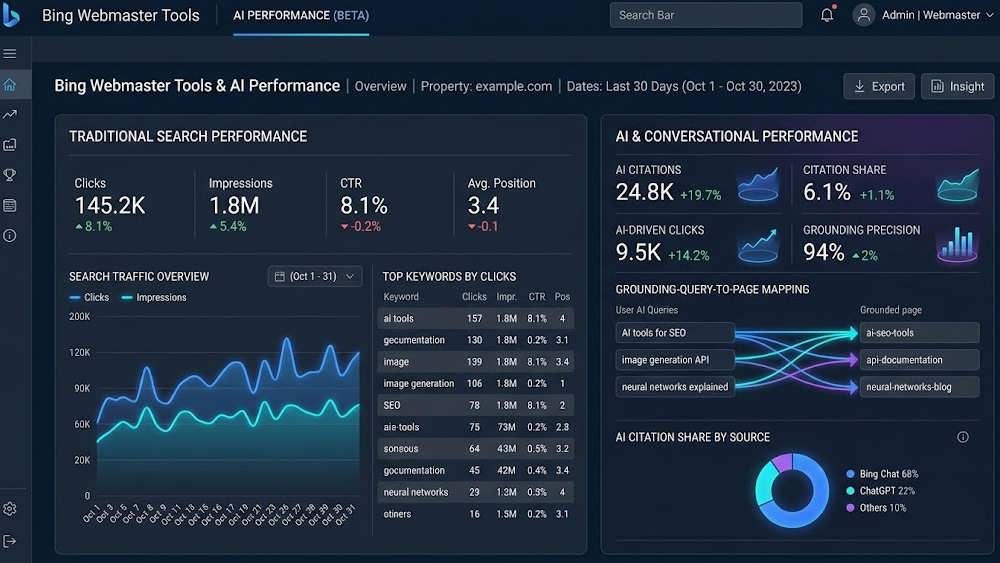Select the 'image generation' keyword row
Screen dimensions: 1000x563
476,383
